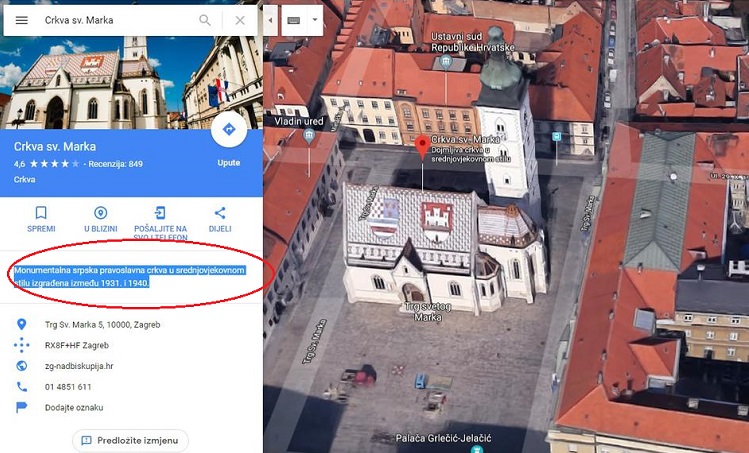Viewport: 749px width, 453px height.
Task: Click the red map pin of Crkva sv. Marka
Action: click(422, 146)
